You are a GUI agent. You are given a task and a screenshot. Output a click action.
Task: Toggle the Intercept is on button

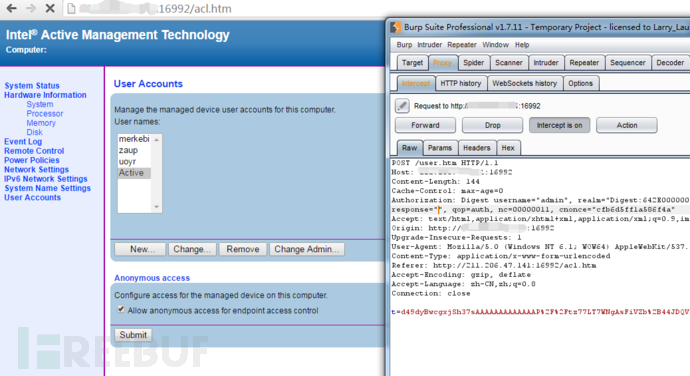tap(559, 125)
